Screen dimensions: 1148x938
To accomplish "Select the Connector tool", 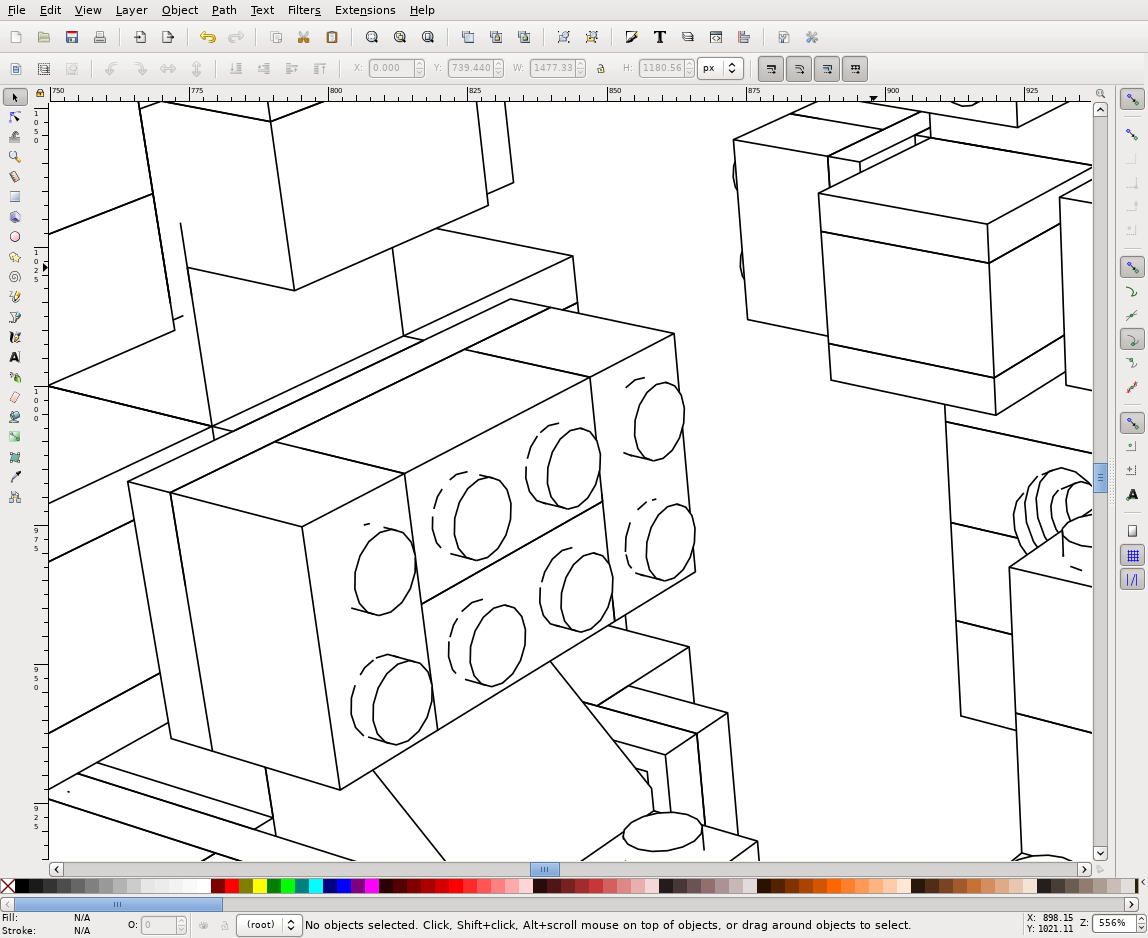I will (15, 497).
